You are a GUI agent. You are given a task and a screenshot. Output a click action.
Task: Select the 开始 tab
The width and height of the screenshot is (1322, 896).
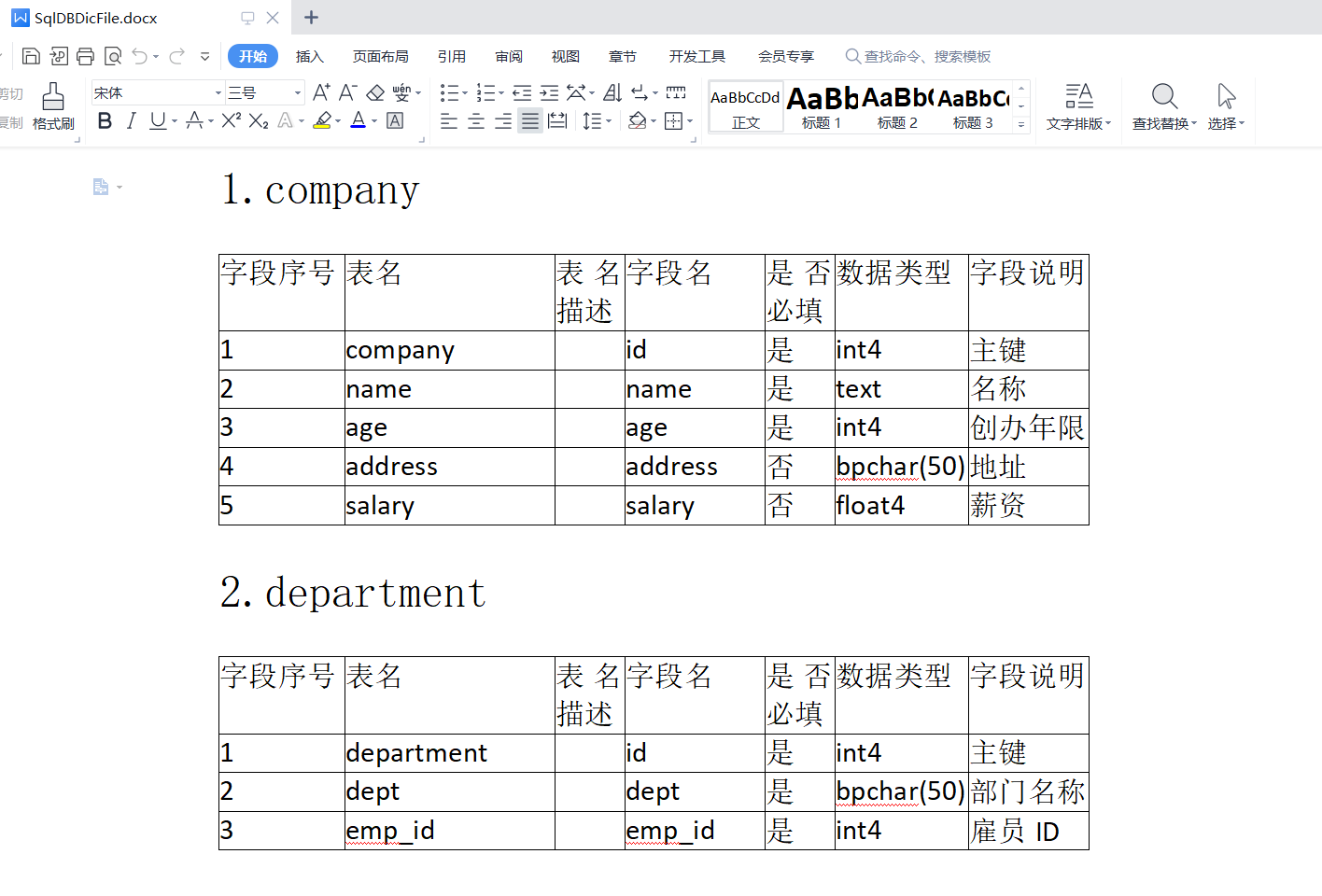click(x=253, y=56)
